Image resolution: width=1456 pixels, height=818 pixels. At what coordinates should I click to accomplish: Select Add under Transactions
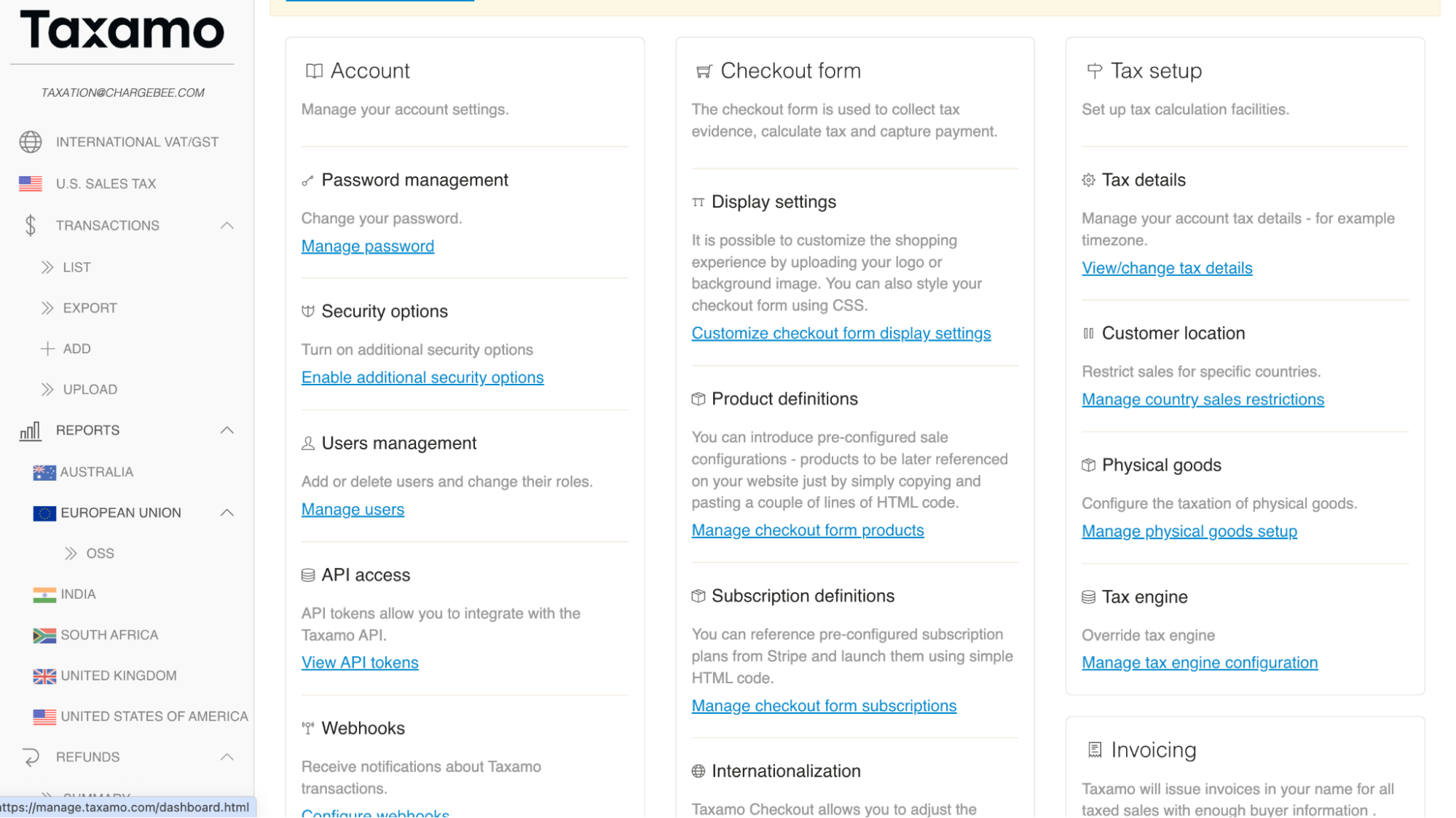click(x=76, y=349)
